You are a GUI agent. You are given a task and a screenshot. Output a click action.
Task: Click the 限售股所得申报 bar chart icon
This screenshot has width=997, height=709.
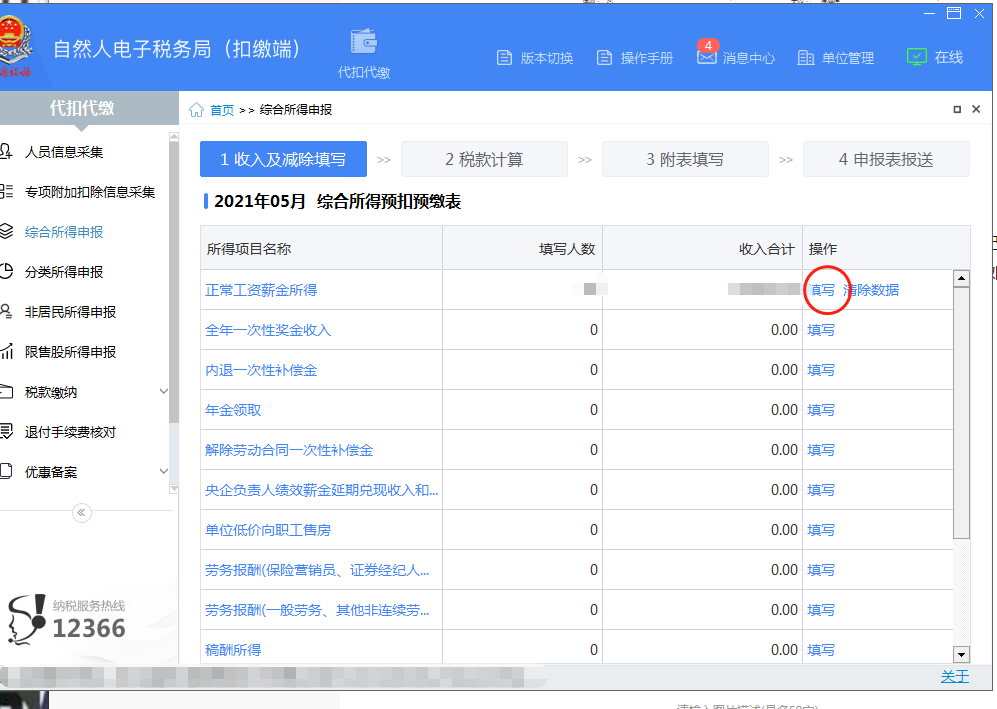(6, 352)
